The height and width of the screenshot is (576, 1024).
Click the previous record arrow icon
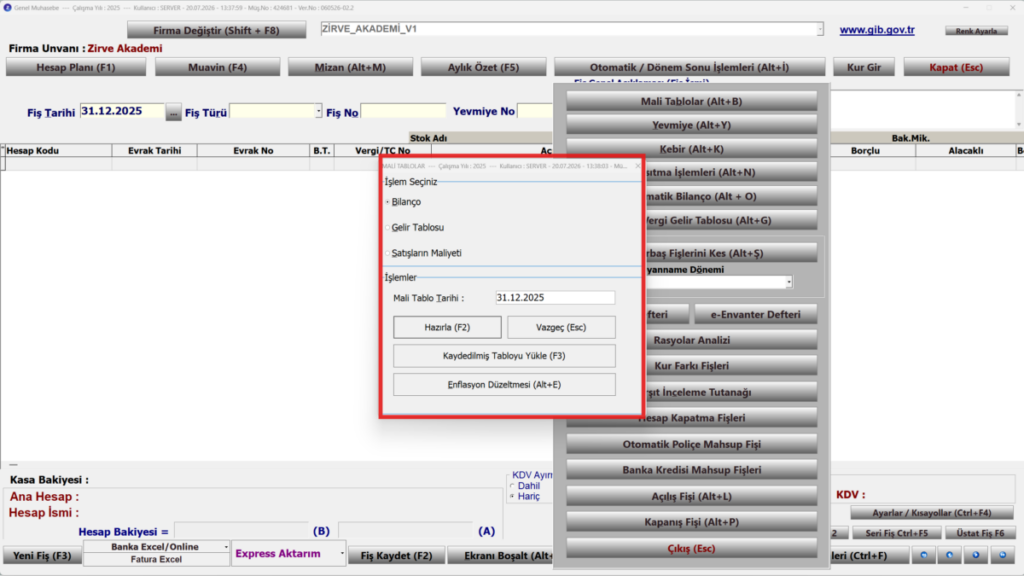coord(950,555)
